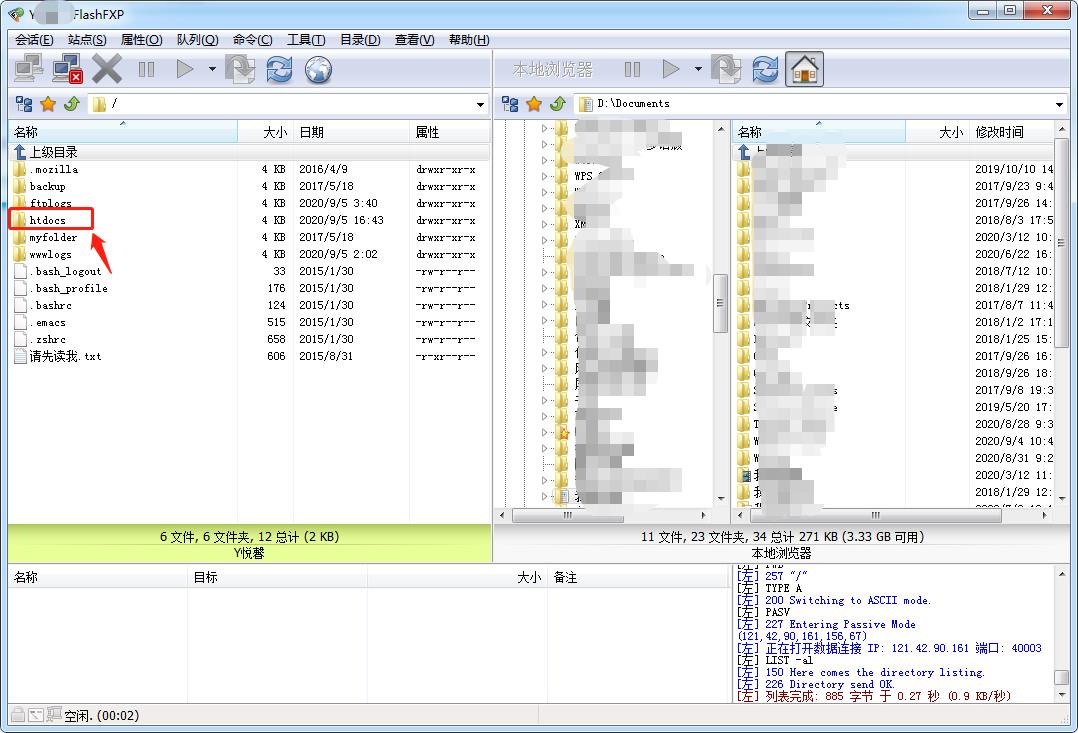Go up one level in the local pane
The height and width of the screenshot is (733, 1078).
coord(558,104)
